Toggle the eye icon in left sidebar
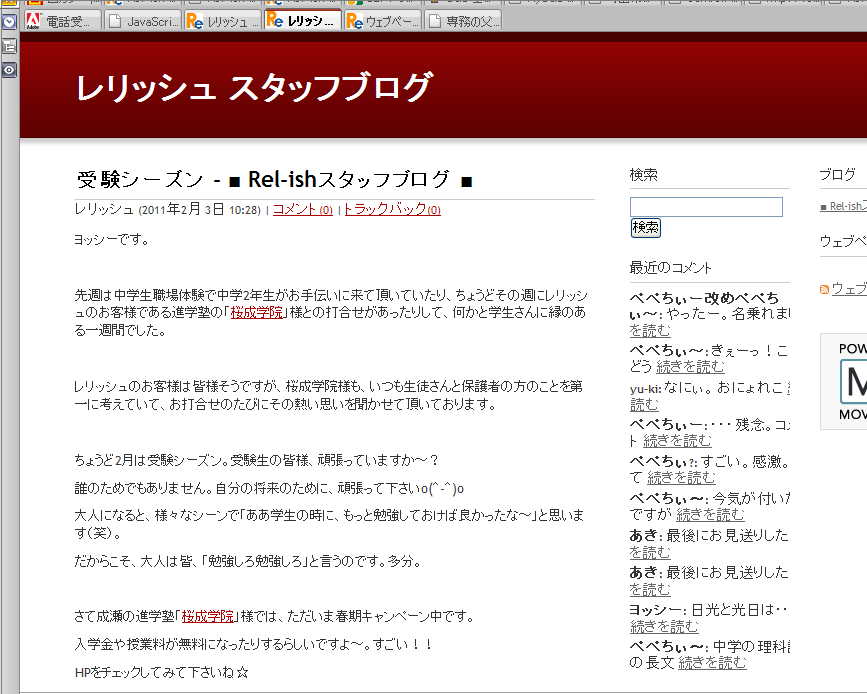The width and height of the screenshot is (867, 694). [x=9, y=70]
